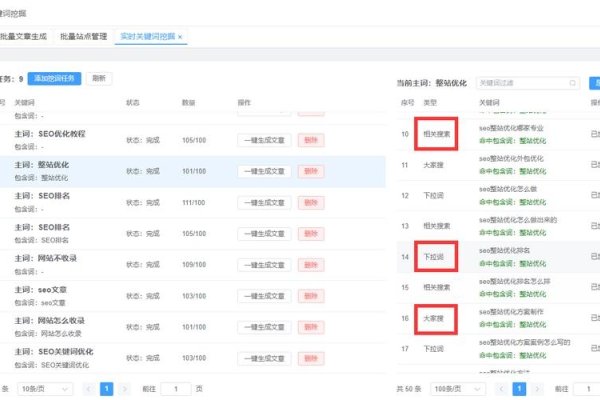Select the 主词: 网站不收录 row
Image resolution: width=600 pixels, height=400 pixels.
(x=191, y=265)
